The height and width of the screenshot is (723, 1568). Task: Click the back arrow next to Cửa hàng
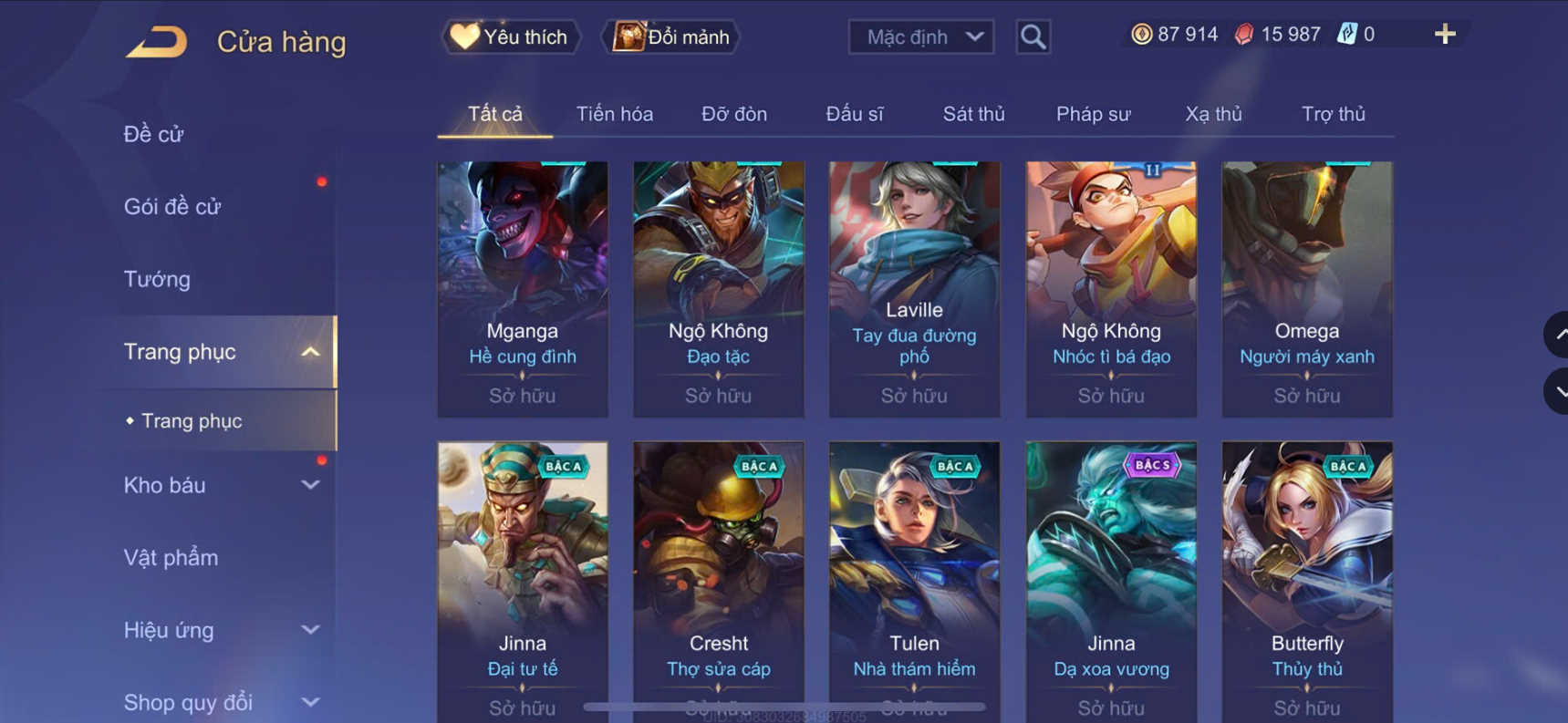pos(156,42)
